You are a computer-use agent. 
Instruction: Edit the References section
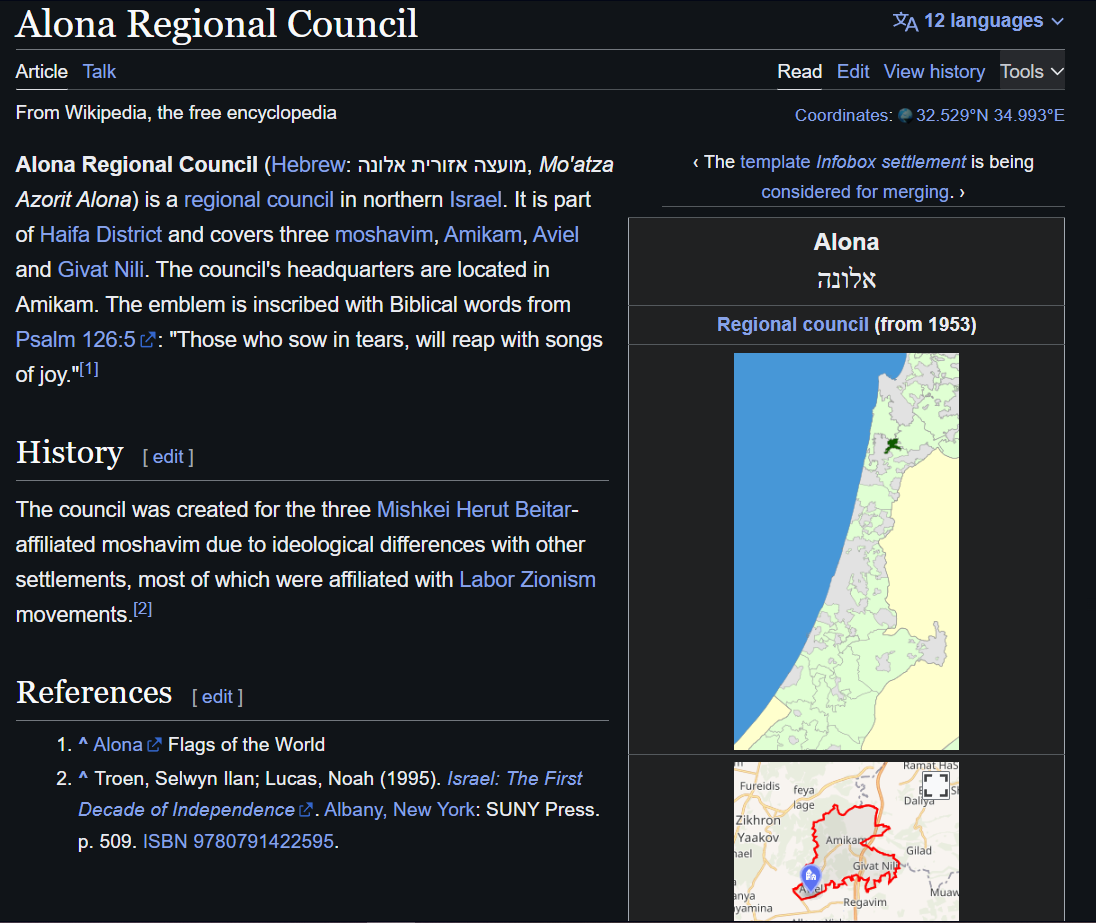(x=217, y=696)
